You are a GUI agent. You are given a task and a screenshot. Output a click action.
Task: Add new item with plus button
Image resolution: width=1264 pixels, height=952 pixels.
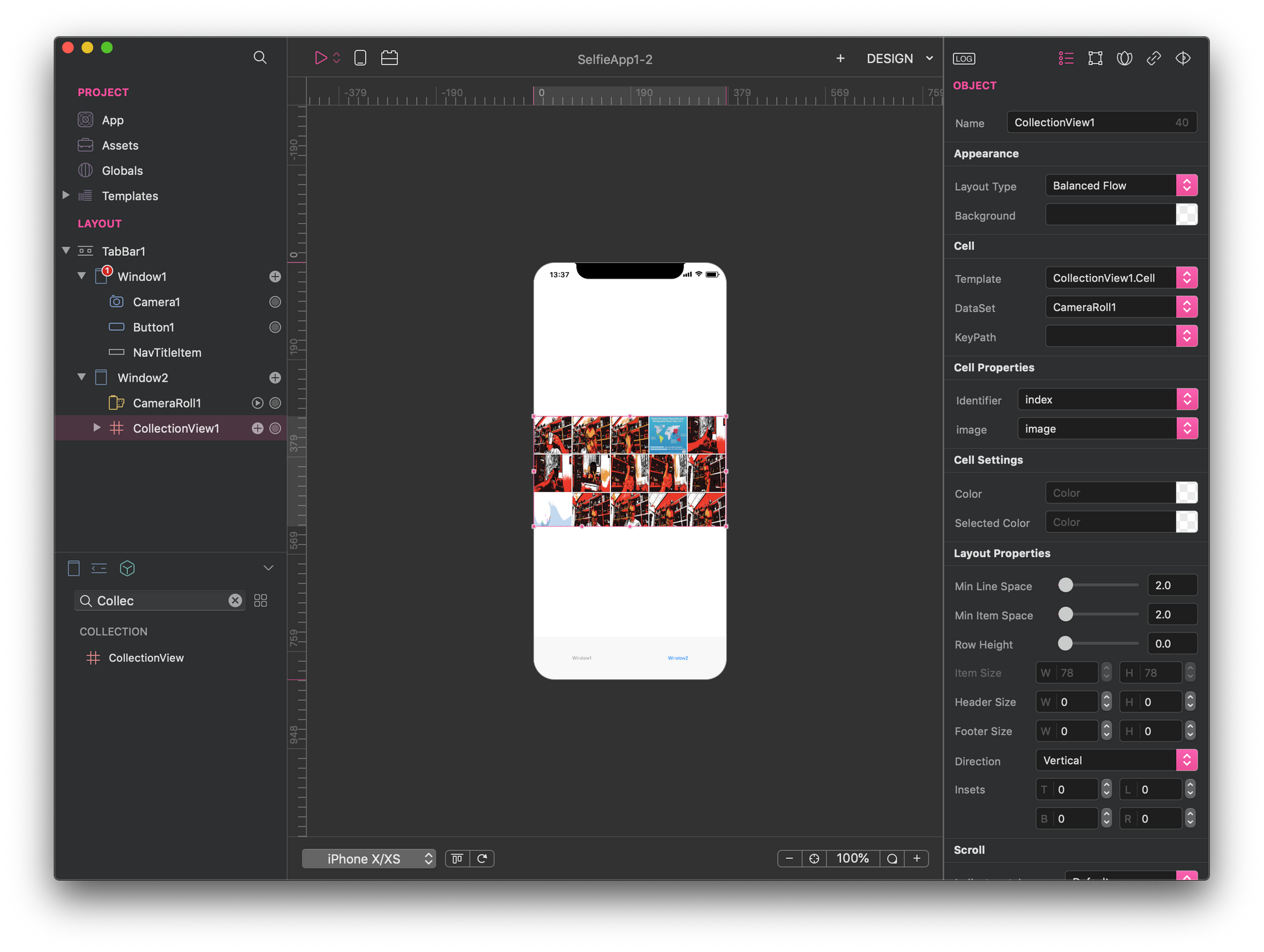pos(840,58)
